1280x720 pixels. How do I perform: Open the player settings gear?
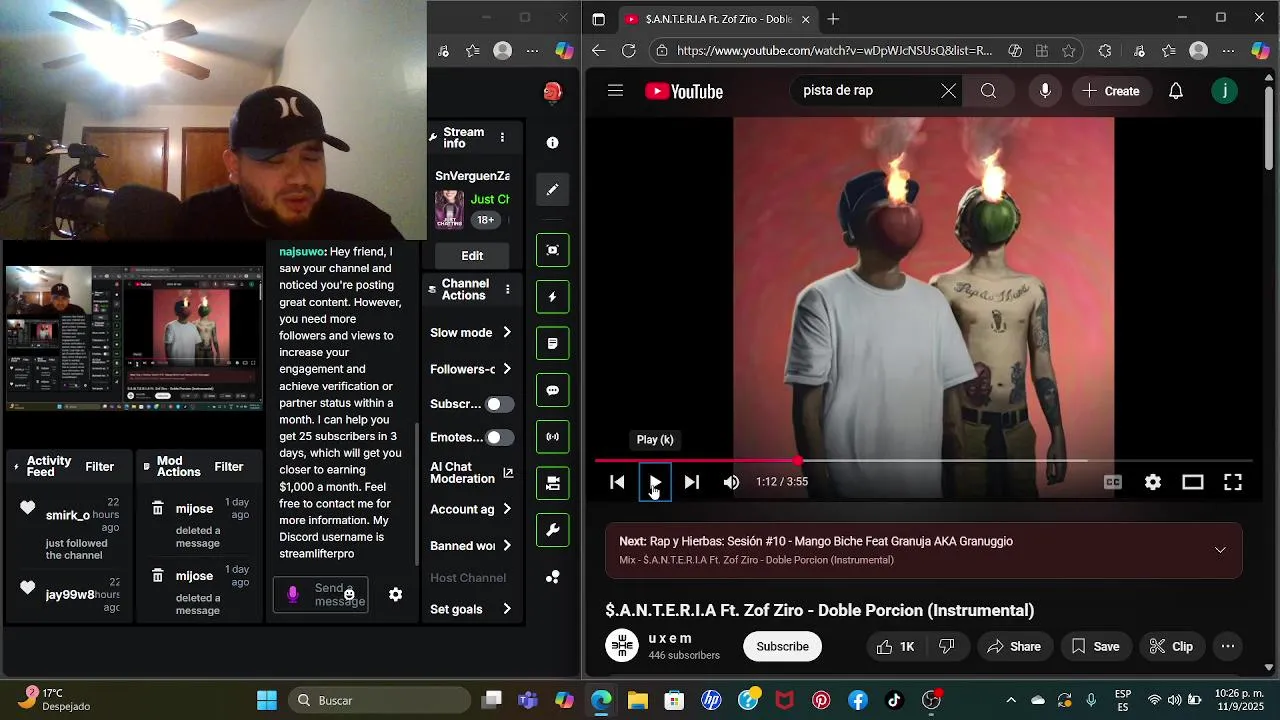point(1153,482)
